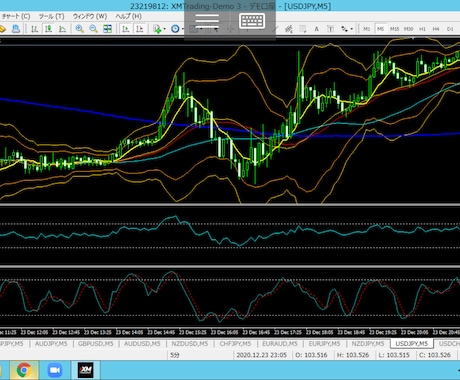Image resolution: width=460 pixels, height=380 pixels.
Task: Click the O: 103.516 status value
Action: coord(311,355)
